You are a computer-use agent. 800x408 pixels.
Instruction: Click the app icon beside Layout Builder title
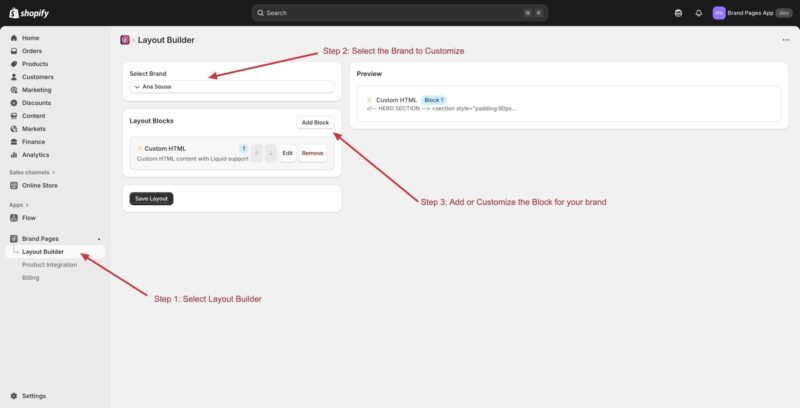pyautogui.click(x=125, y=40)
